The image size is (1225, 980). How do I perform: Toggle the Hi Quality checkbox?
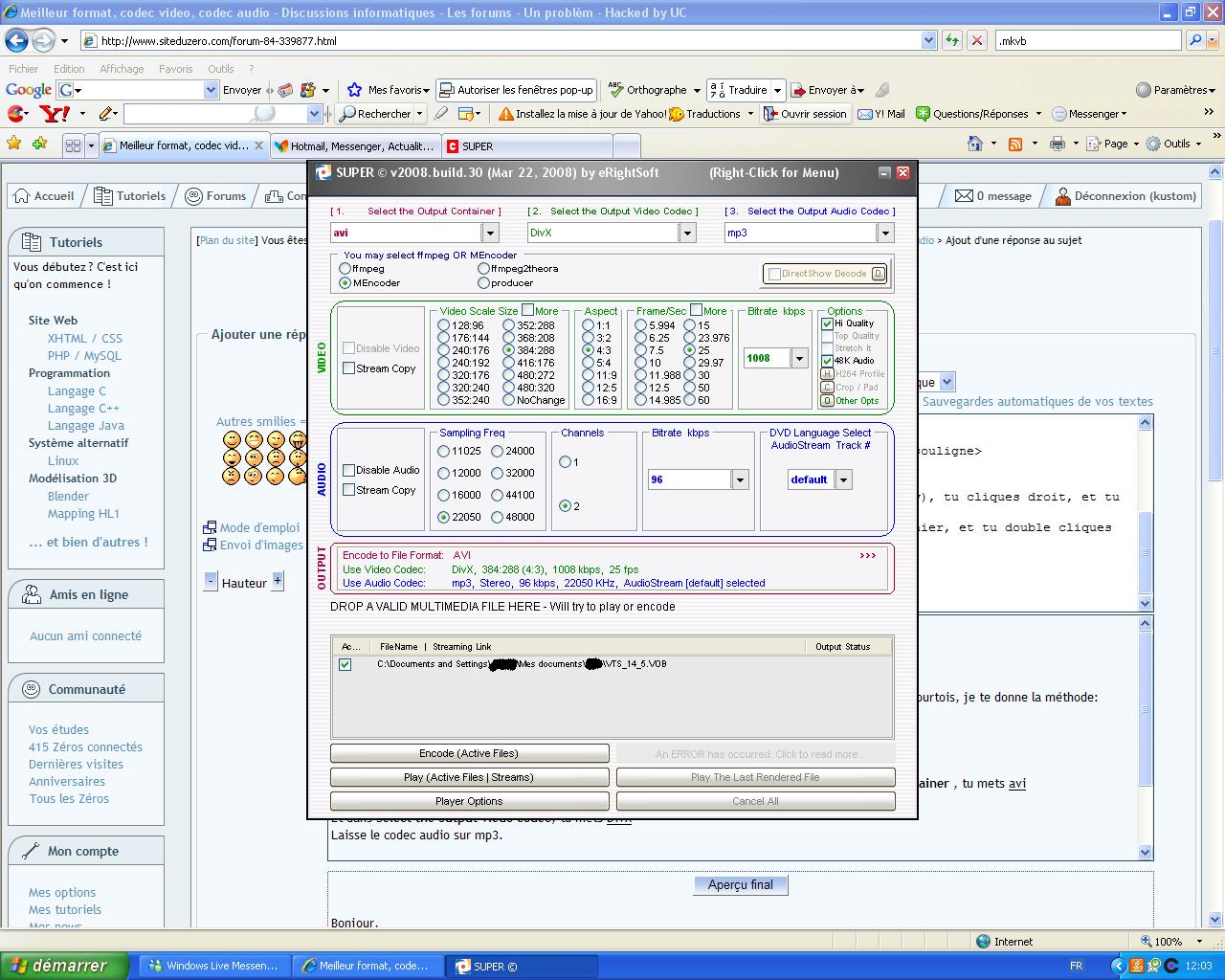(827, 323)
